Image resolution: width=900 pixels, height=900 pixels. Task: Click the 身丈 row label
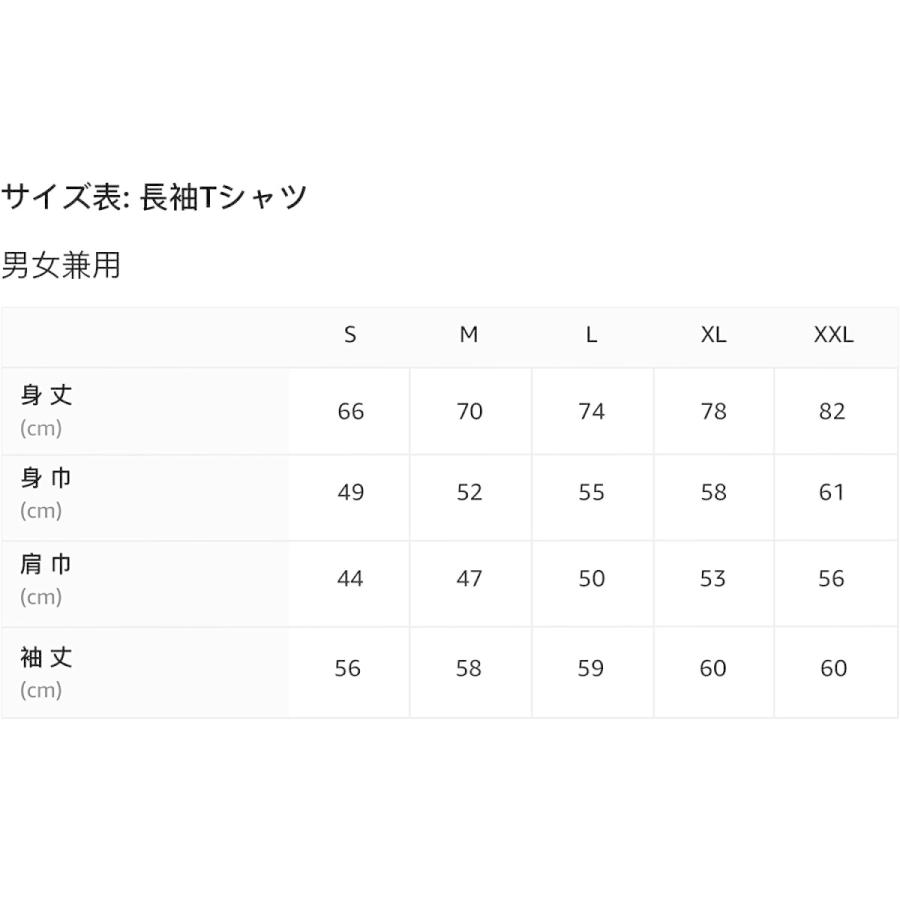point(47,395)
